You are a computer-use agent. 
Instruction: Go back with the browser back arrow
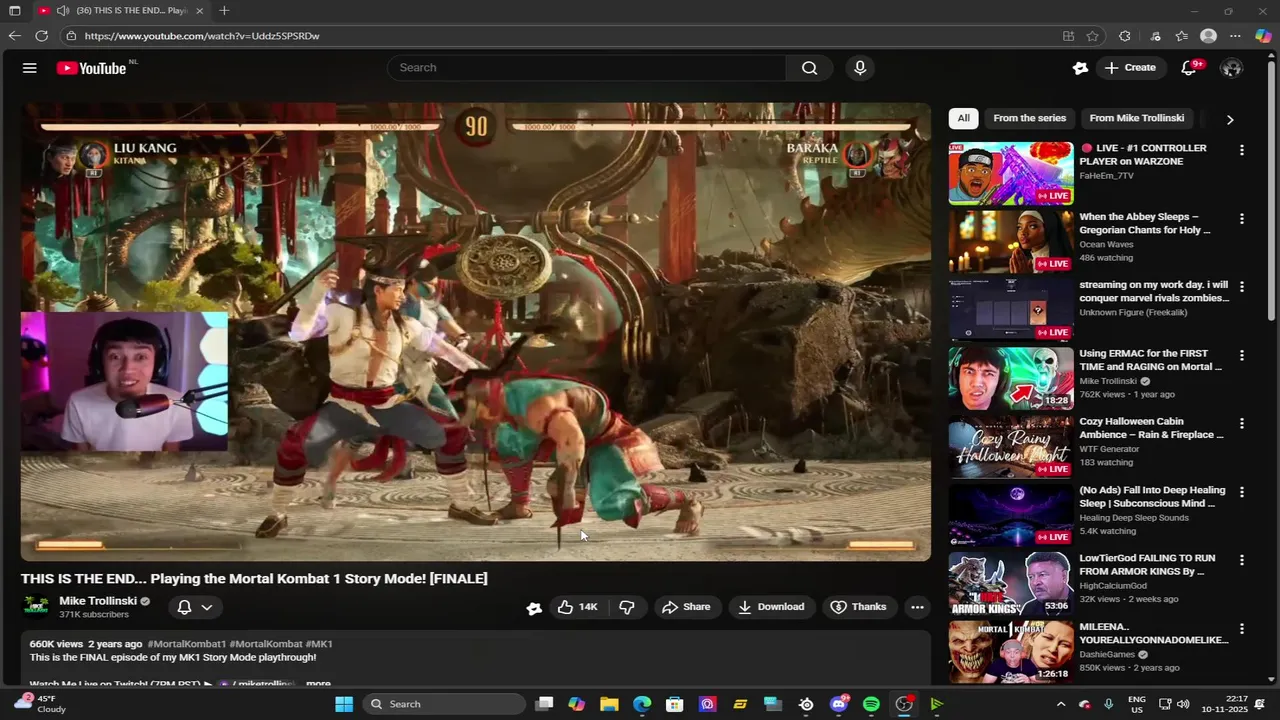tap(14, 36)
